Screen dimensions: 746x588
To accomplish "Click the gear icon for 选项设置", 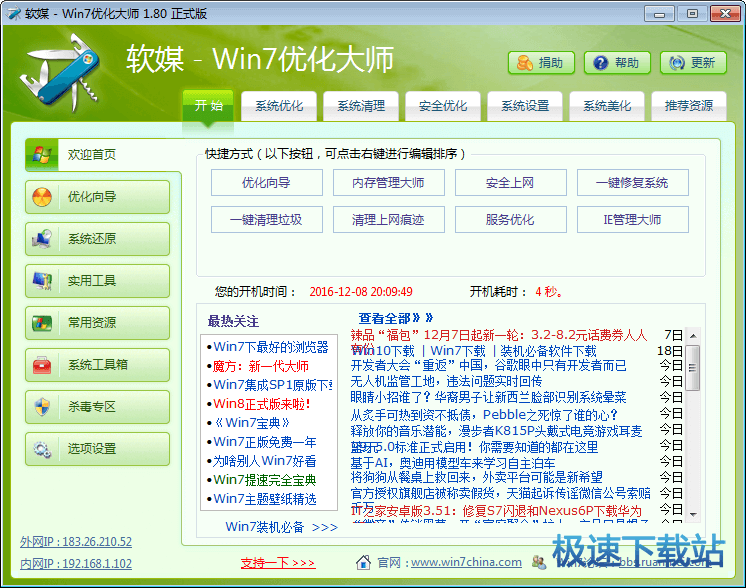I will pyautogui.click(x=42, y=449).
